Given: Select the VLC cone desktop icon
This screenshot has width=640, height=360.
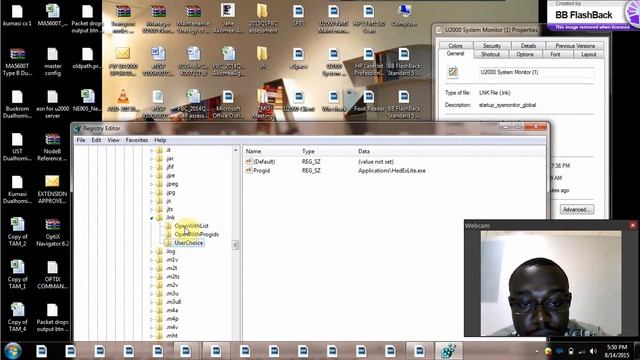Looking at the screenshot, I should coord(123,101).
